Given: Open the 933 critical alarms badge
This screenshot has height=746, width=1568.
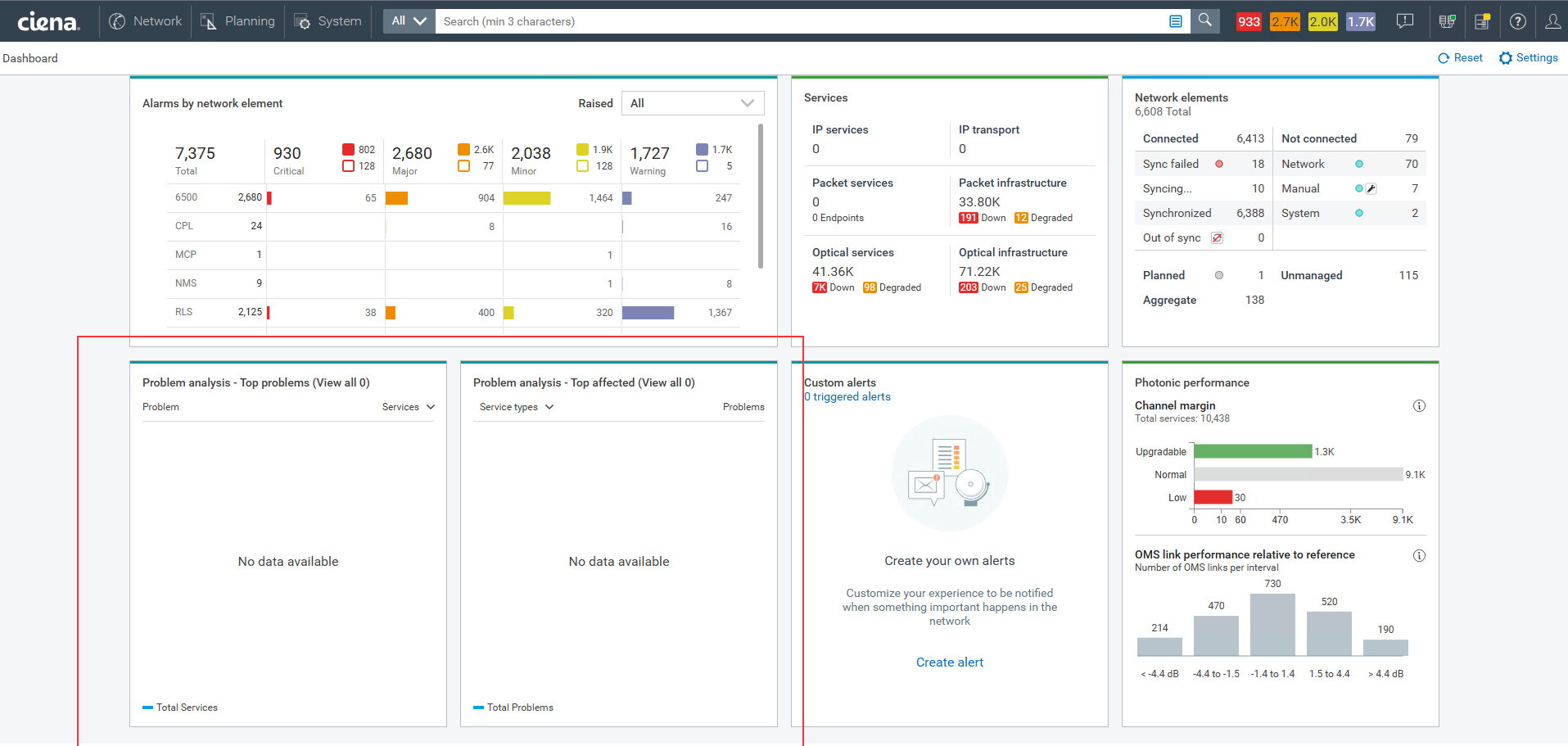Looking at the screenshot, I should (1249, 21).
